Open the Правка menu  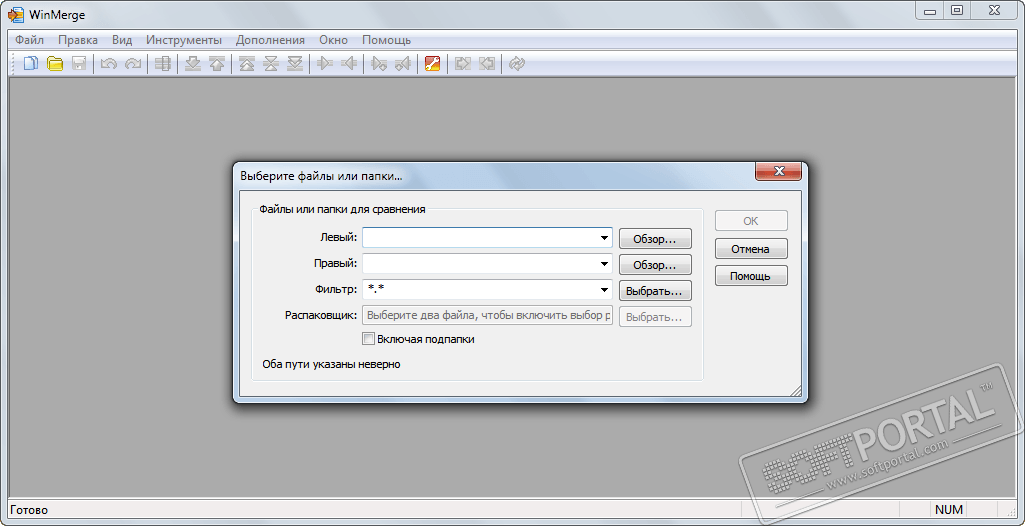coord(78,40)
